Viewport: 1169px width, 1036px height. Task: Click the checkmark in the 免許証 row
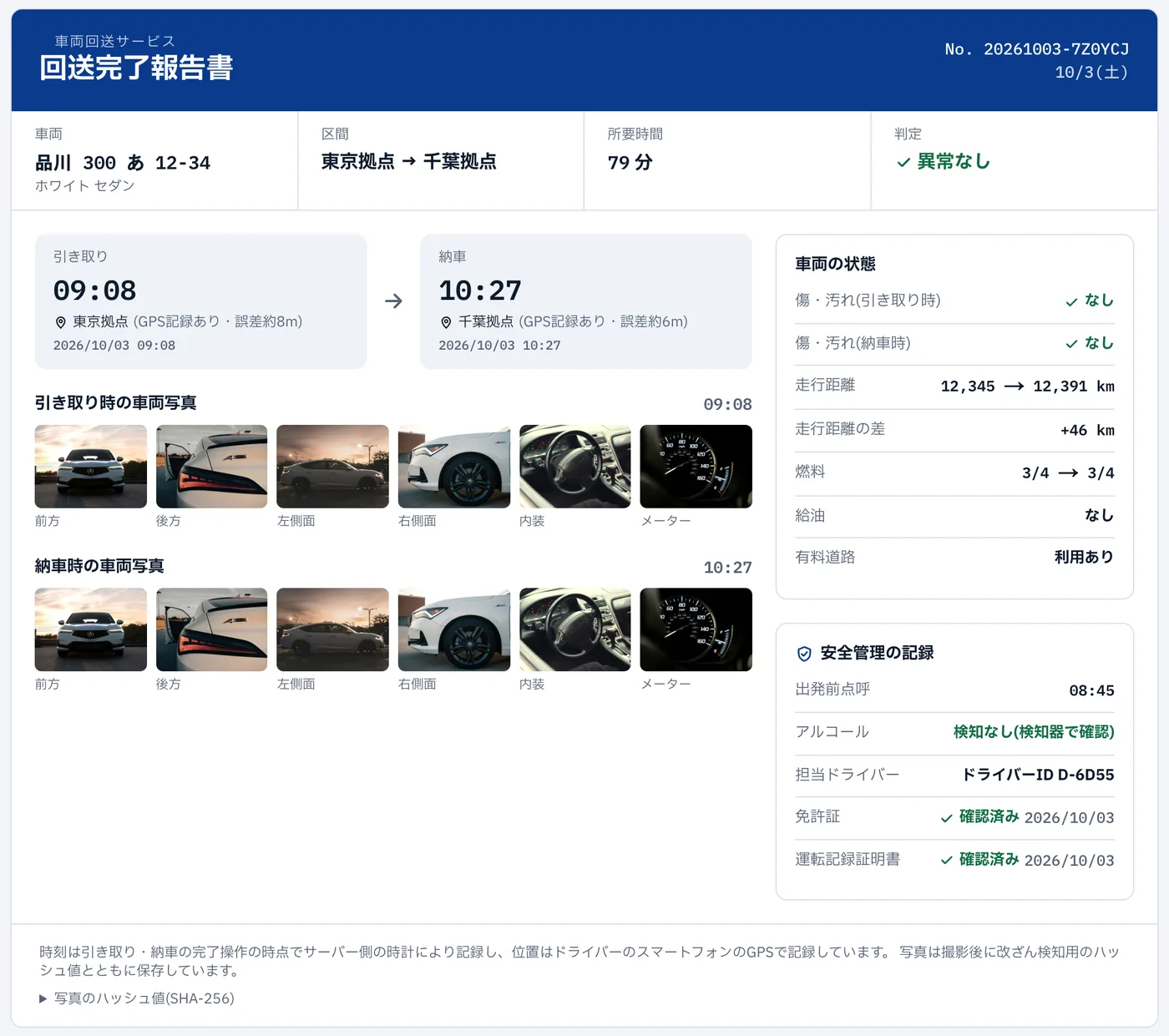[x=946, y=818]
